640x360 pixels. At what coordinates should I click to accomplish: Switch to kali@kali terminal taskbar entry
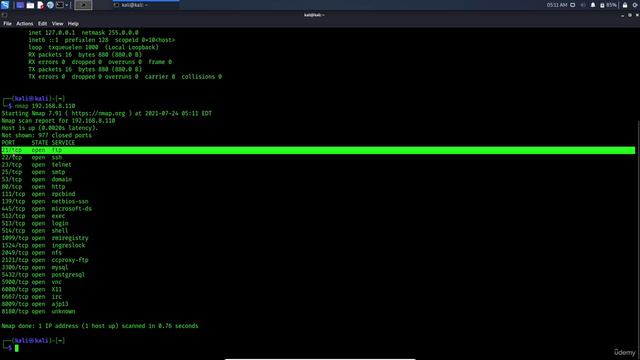(x=145, y=5)
